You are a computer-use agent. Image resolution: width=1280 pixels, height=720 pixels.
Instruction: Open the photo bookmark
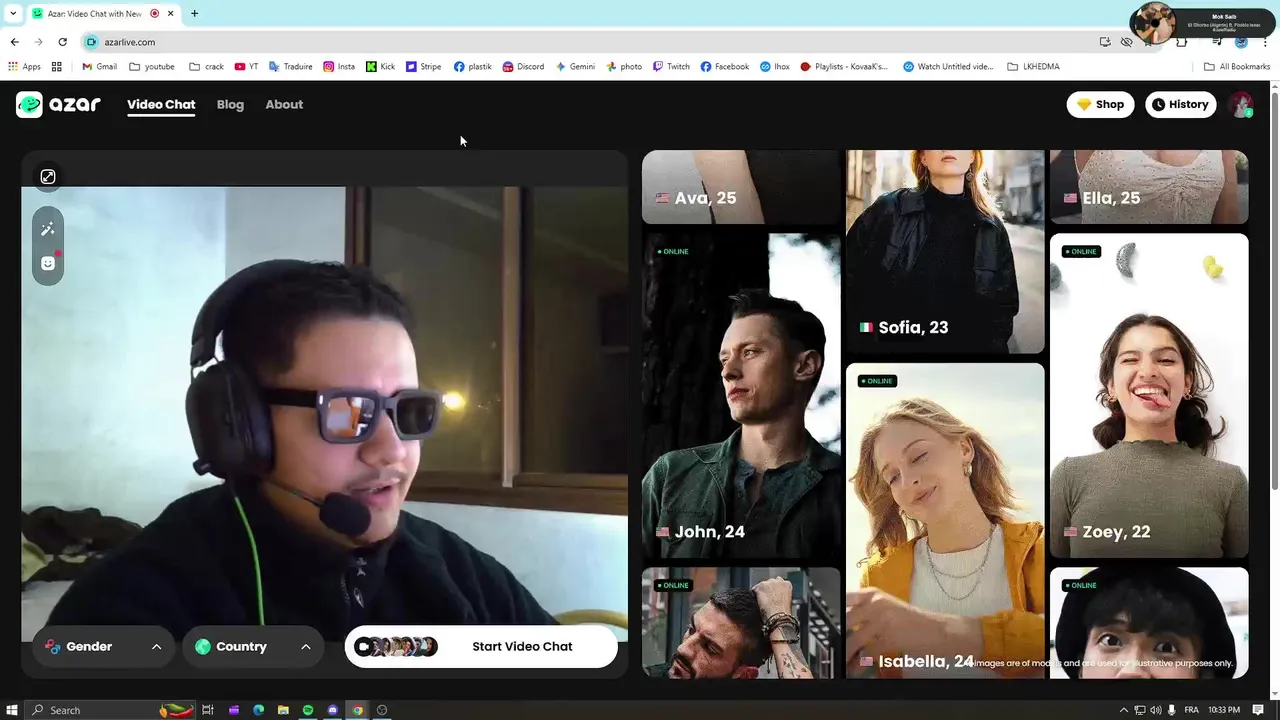pos(624,67)
